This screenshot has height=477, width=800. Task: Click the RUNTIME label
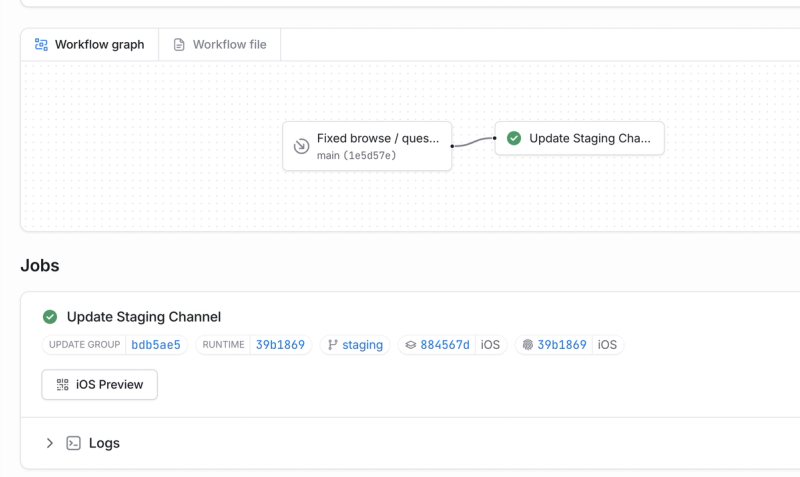pyautogui.click(x=223, y=345)
